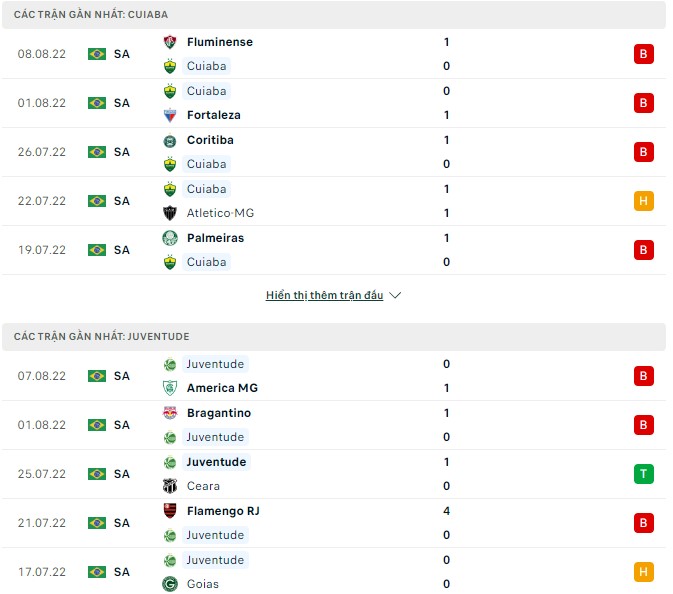Click the Goias team crest icon
The image size is (673, 594).
170,584
